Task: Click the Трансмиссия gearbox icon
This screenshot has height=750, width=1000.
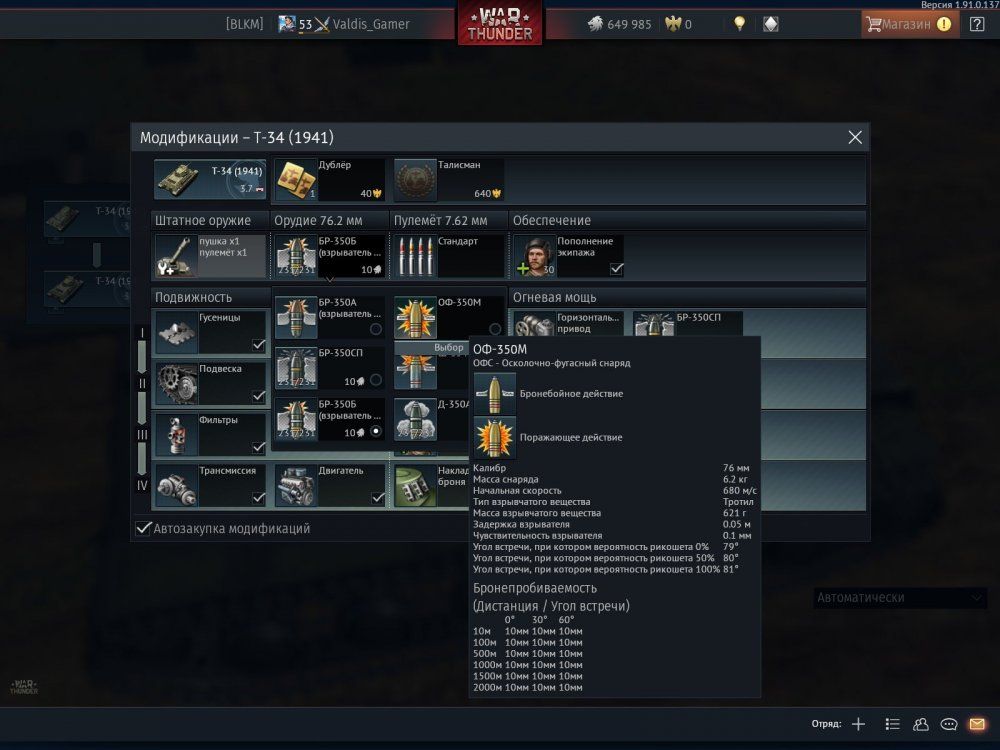Action: point(175,485)
